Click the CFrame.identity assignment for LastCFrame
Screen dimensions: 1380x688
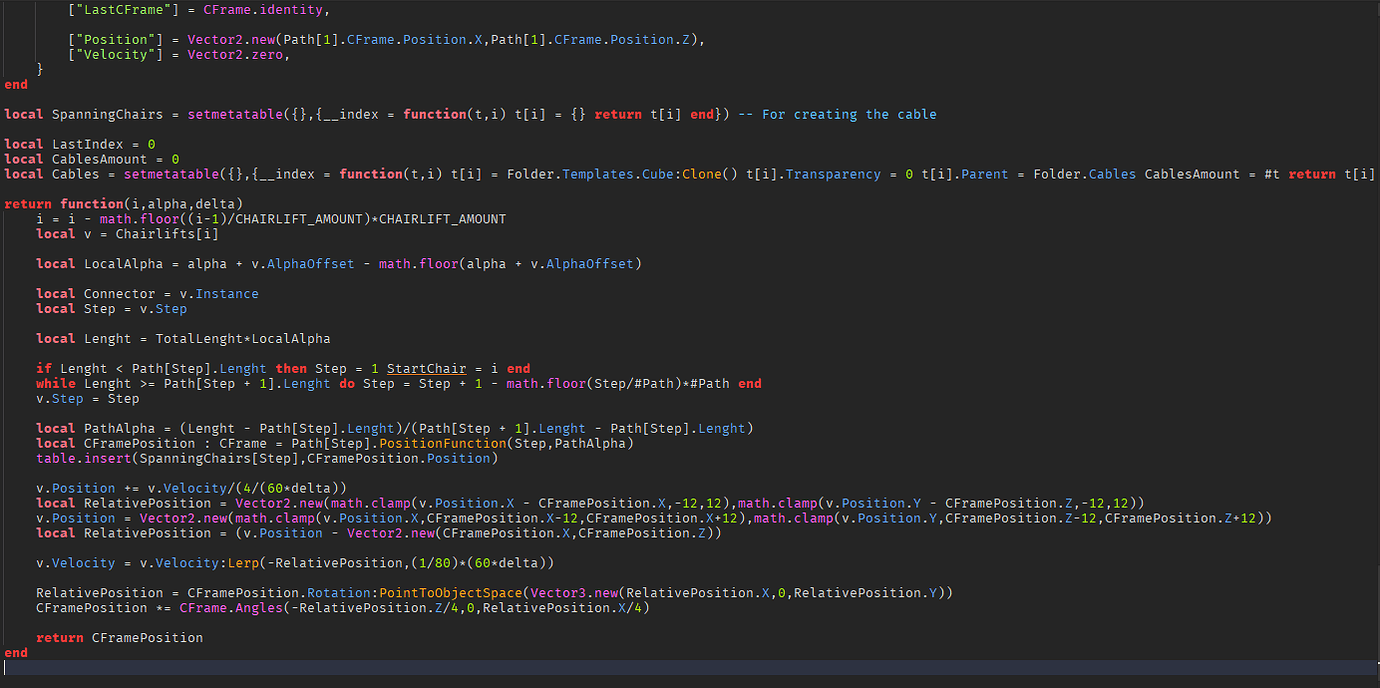coord(265,9)
